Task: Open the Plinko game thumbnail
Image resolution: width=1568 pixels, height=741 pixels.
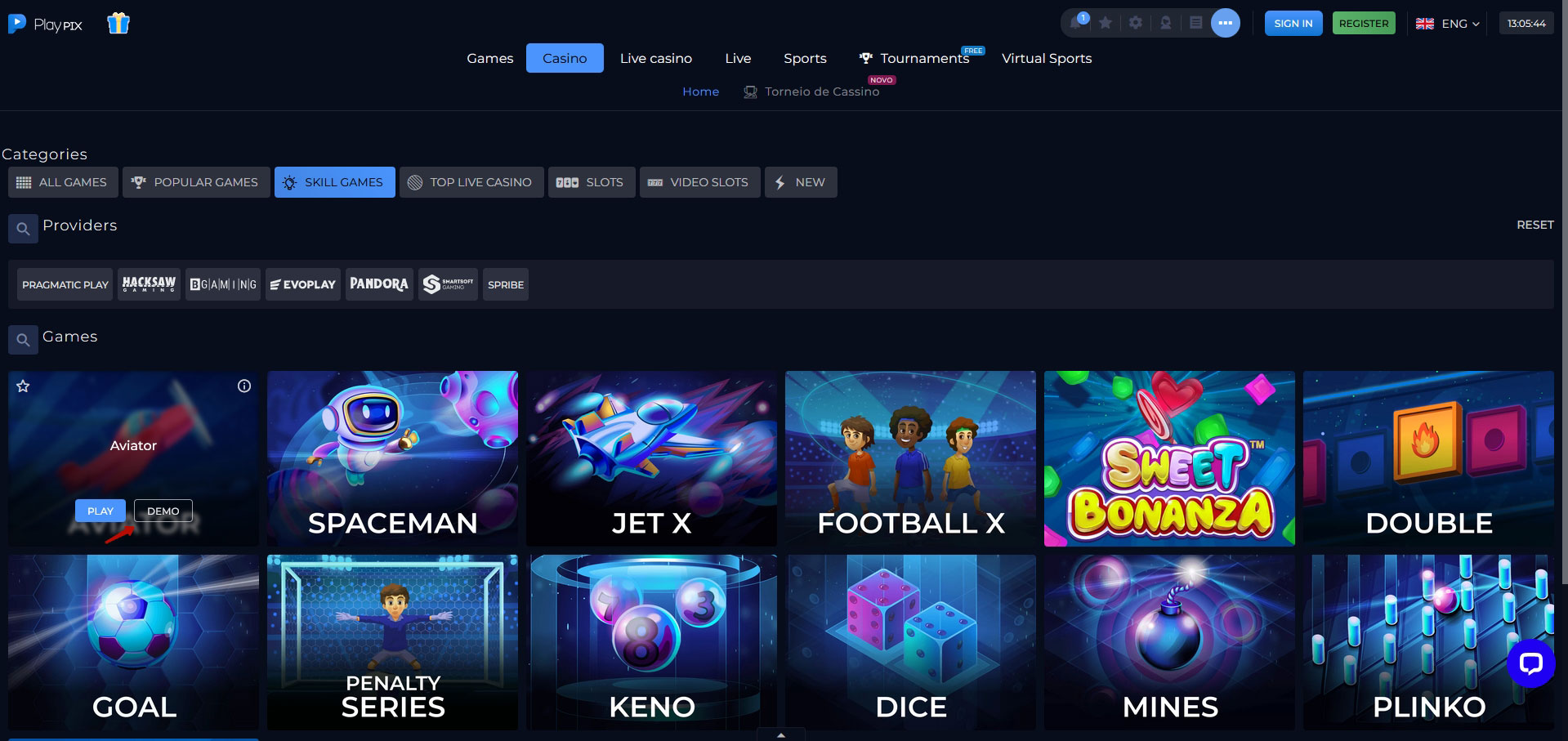Action: pyautogui.click(x=1428, y=642)
